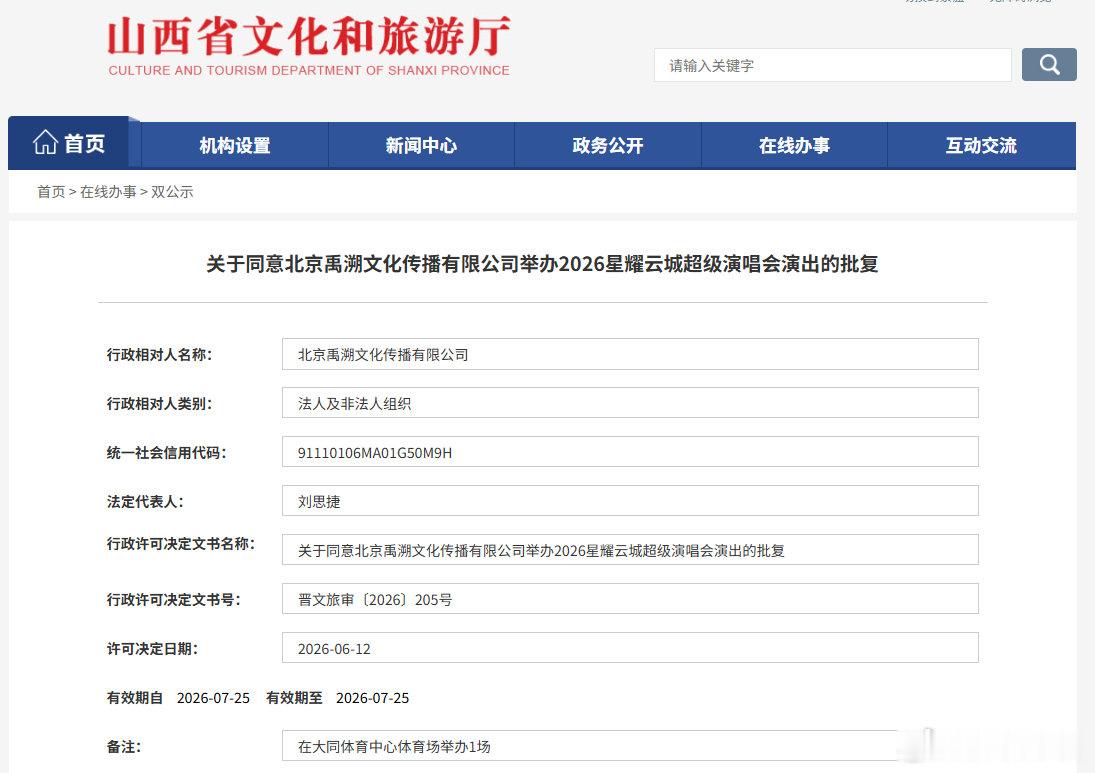1095x773 pixels.
Task: Click the home icon in navigation bar
Action: click(45, 142)
